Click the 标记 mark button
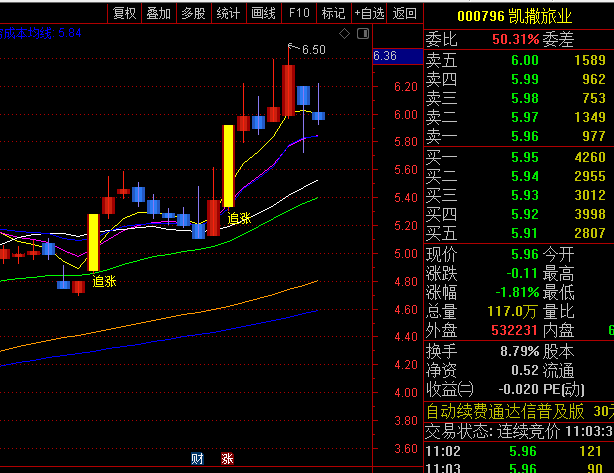 (334, 13)
